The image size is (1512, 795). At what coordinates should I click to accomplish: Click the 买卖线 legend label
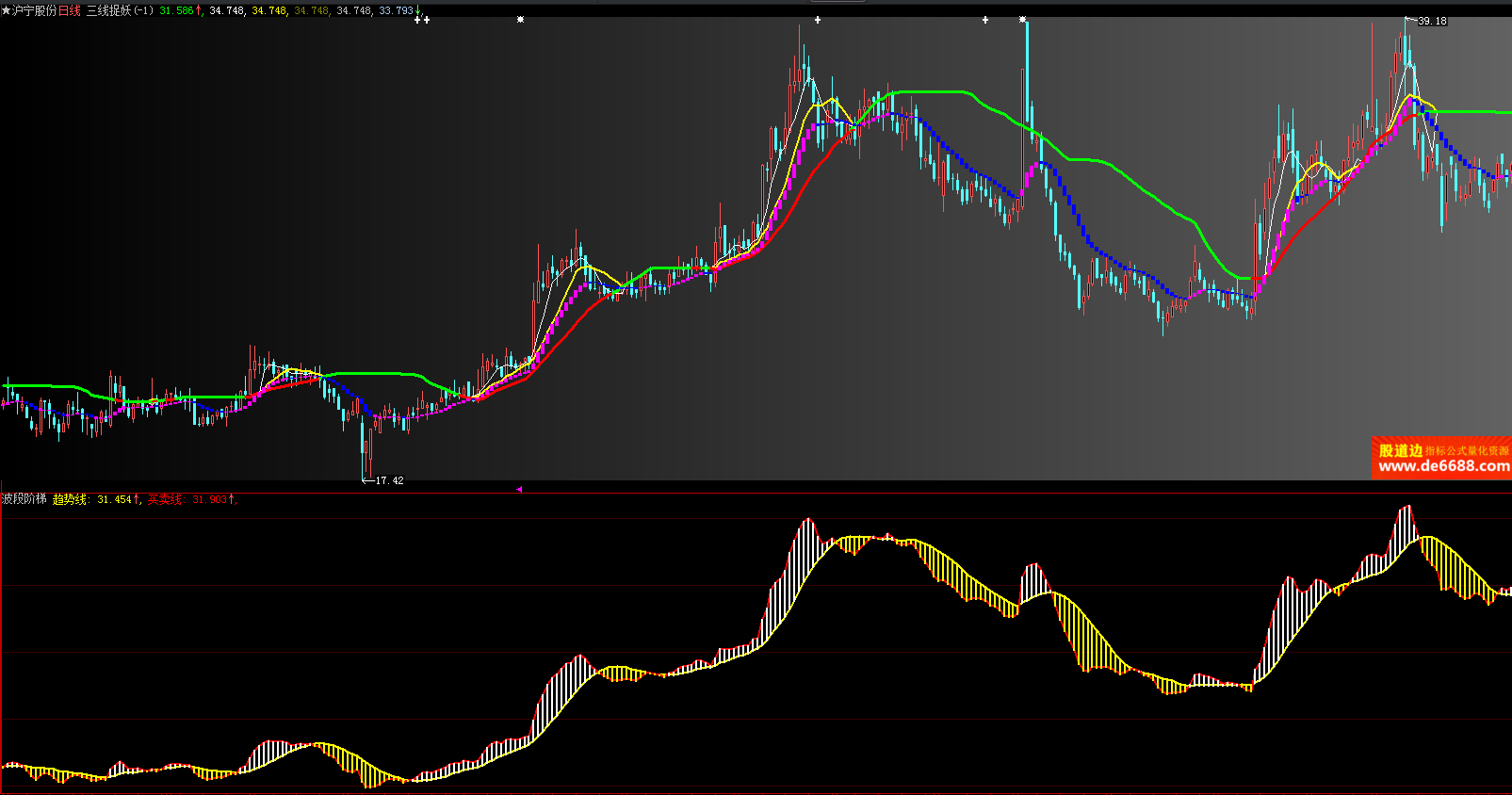(164, 499)
